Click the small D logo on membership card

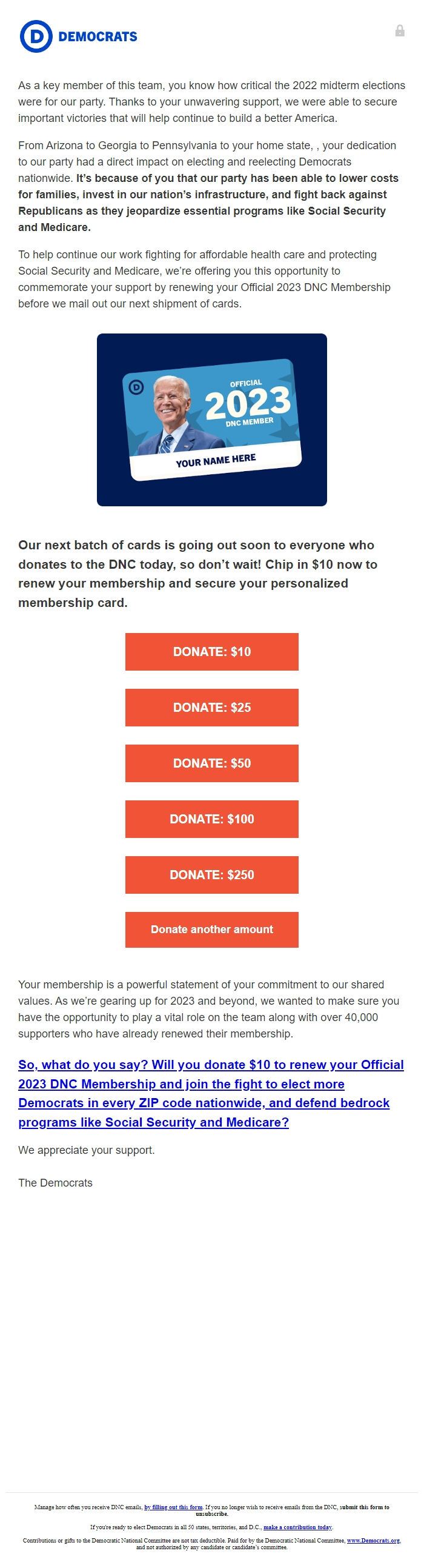[136, 386]
